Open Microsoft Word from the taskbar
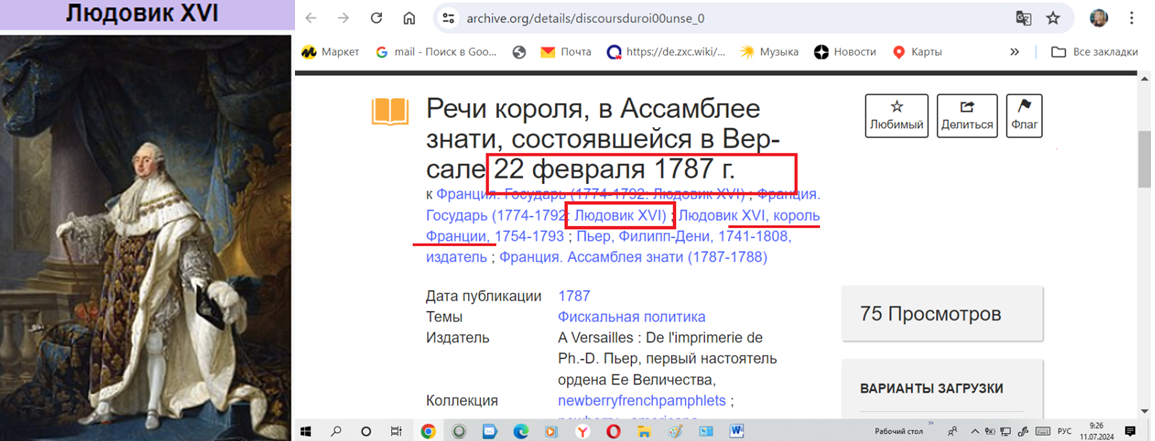This screenshot has width=1155, height=441. (737, 431)
